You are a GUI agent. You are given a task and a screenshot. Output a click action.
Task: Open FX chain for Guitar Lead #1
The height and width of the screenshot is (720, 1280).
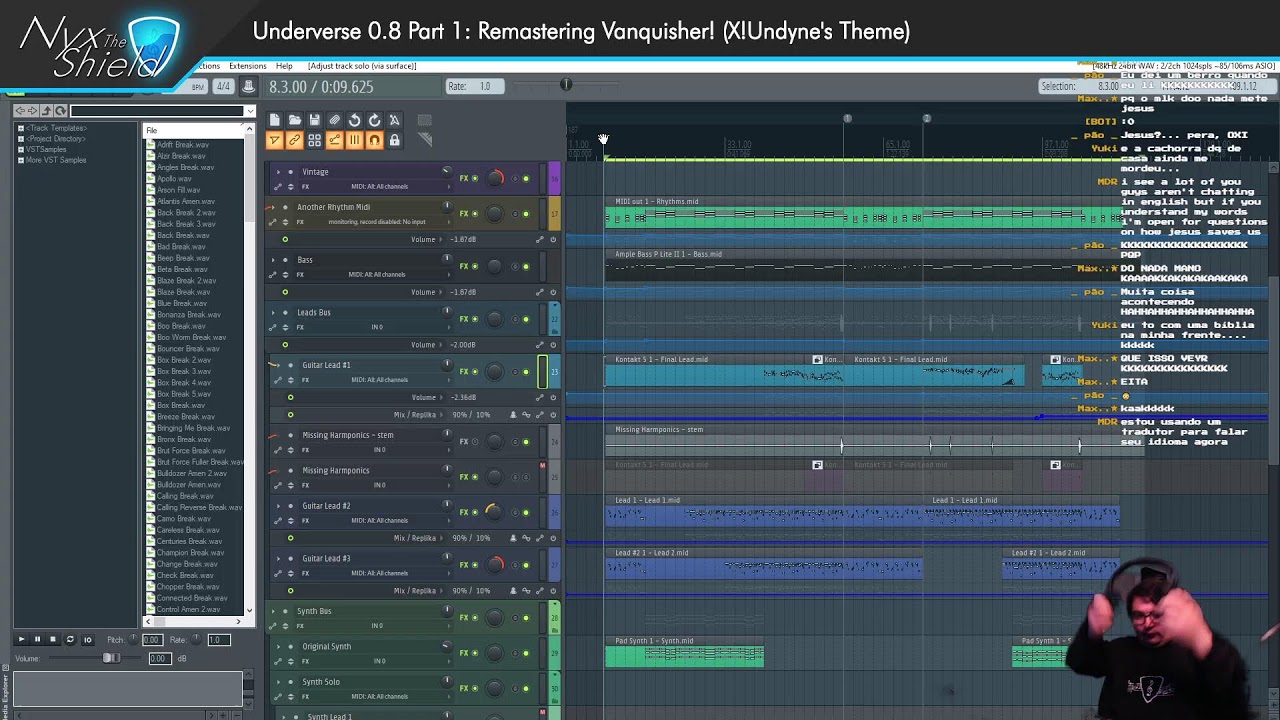[x=464, y=372]
